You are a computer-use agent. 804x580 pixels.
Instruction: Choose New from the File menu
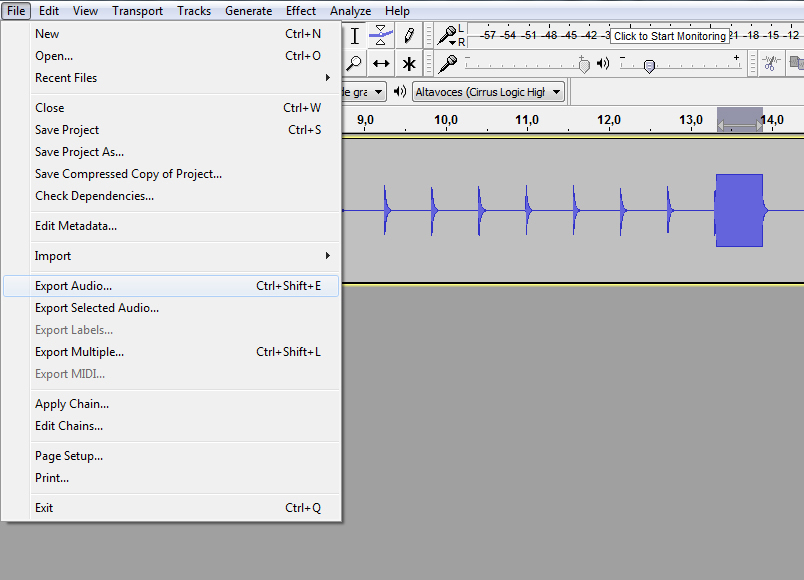[x=171, y=34]
